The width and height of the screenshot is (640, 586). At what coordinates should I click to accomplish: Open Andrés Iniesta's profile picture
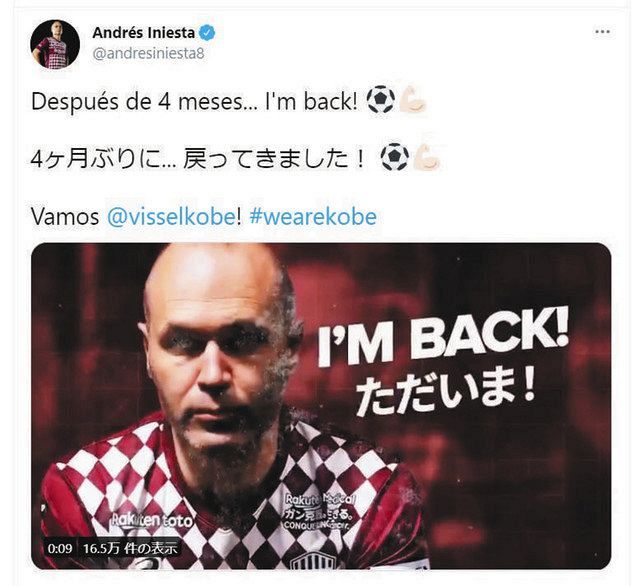[55, 44]
